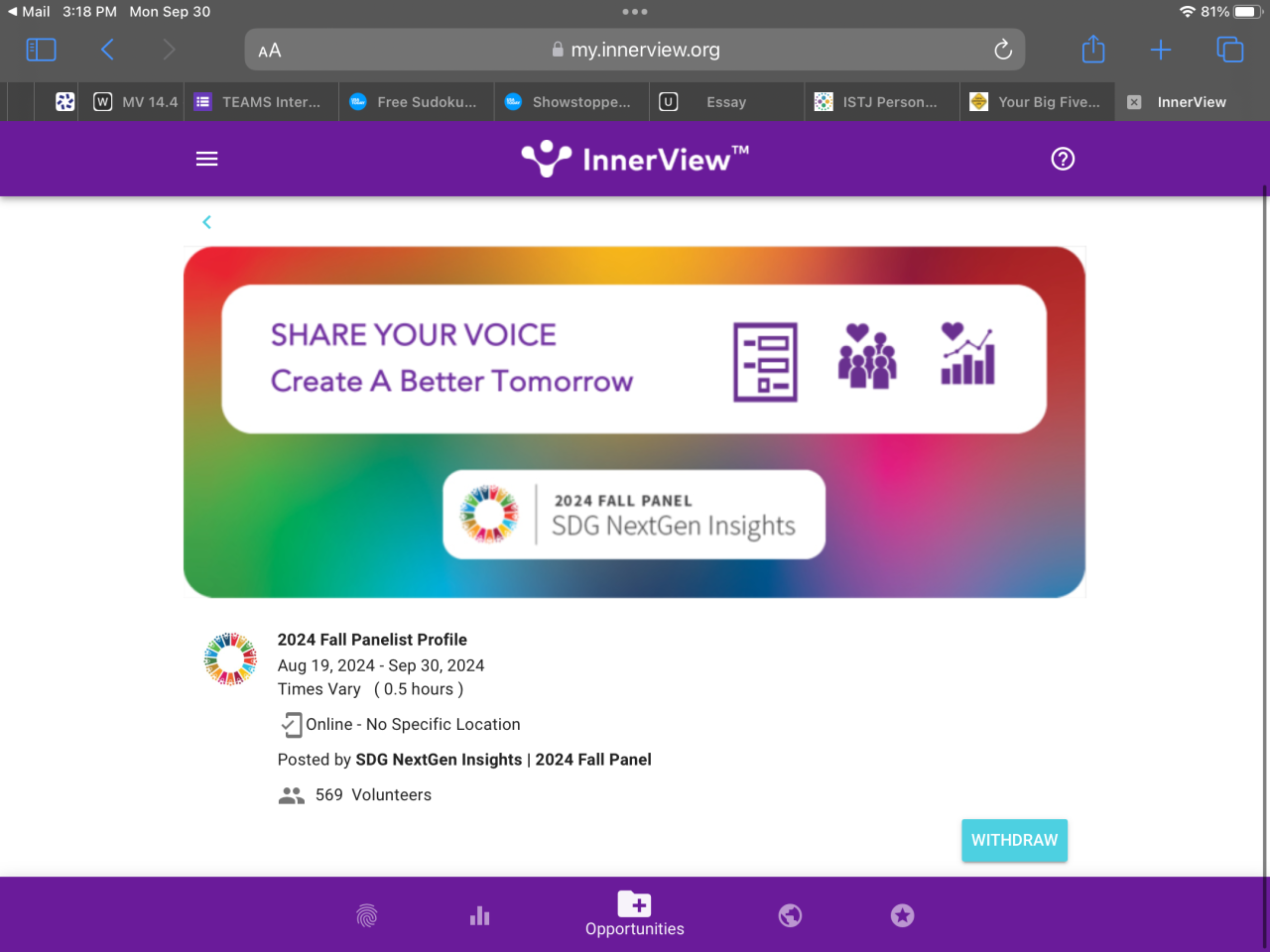Viewport: 1270px width, 952px height.
Task: Select the Opportunities tab in bottom navigation
Action: tap(635, 913)
